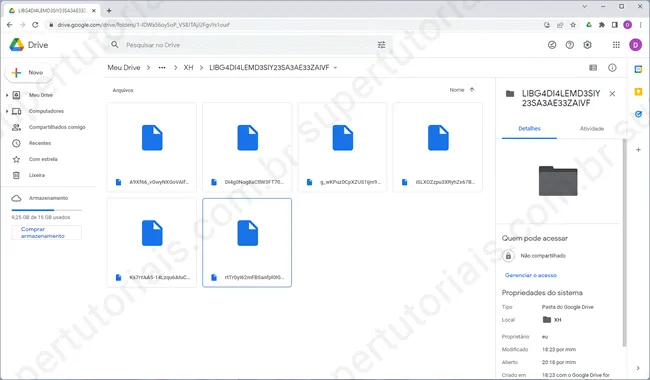650x380 pixels.
Task: Click the lock icon under Quem pode acessar
Action: click(508, 256)
